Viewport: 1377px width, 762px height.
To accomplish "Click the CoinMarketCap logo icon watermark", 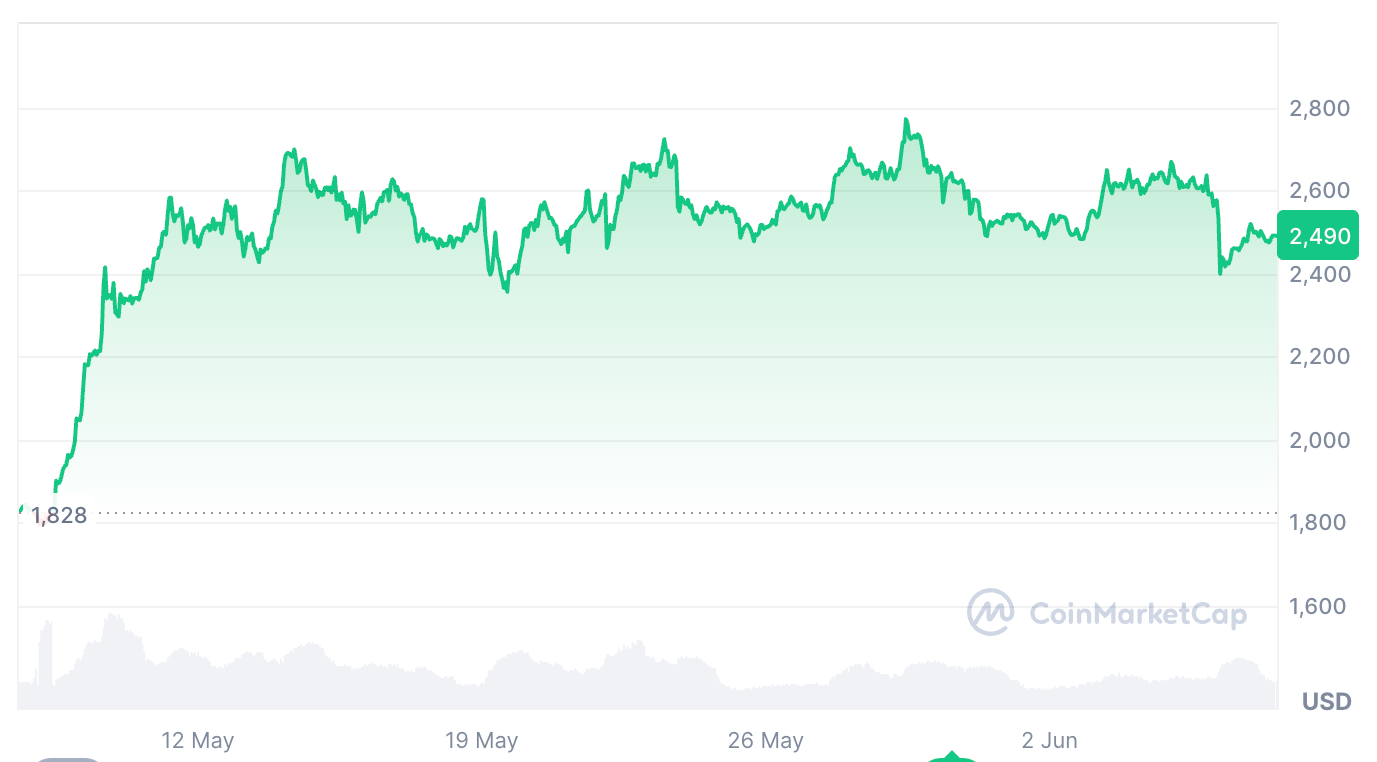I will 990,612.
